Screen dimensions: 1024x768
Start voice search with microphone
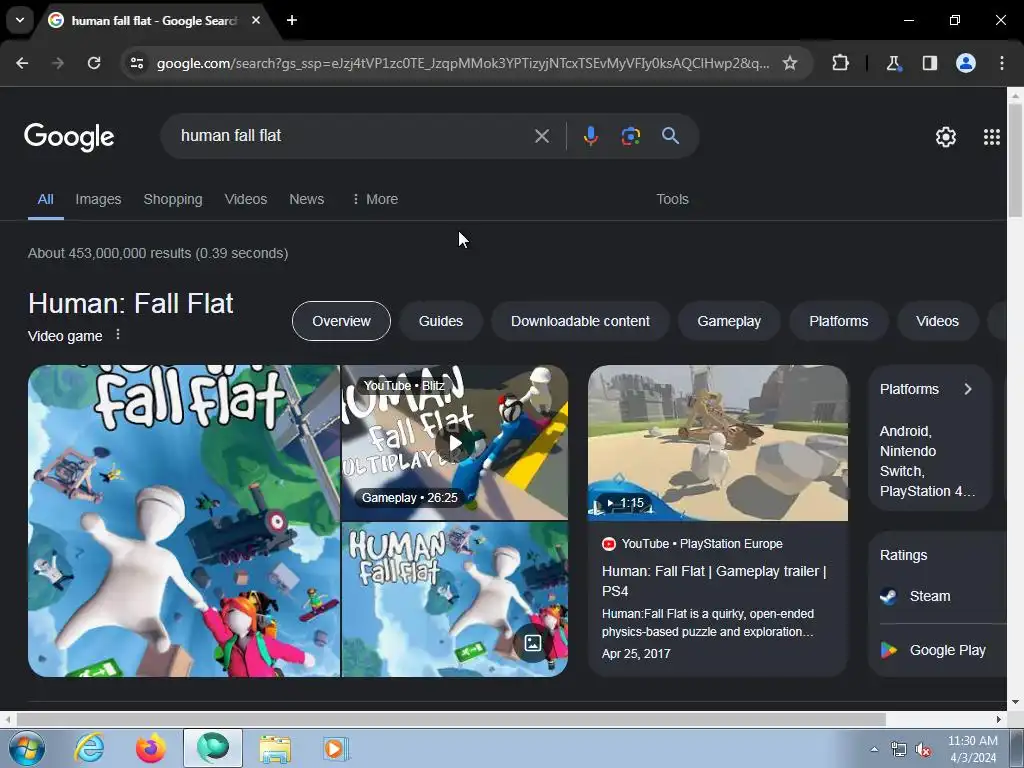click(x=590, y=136)
